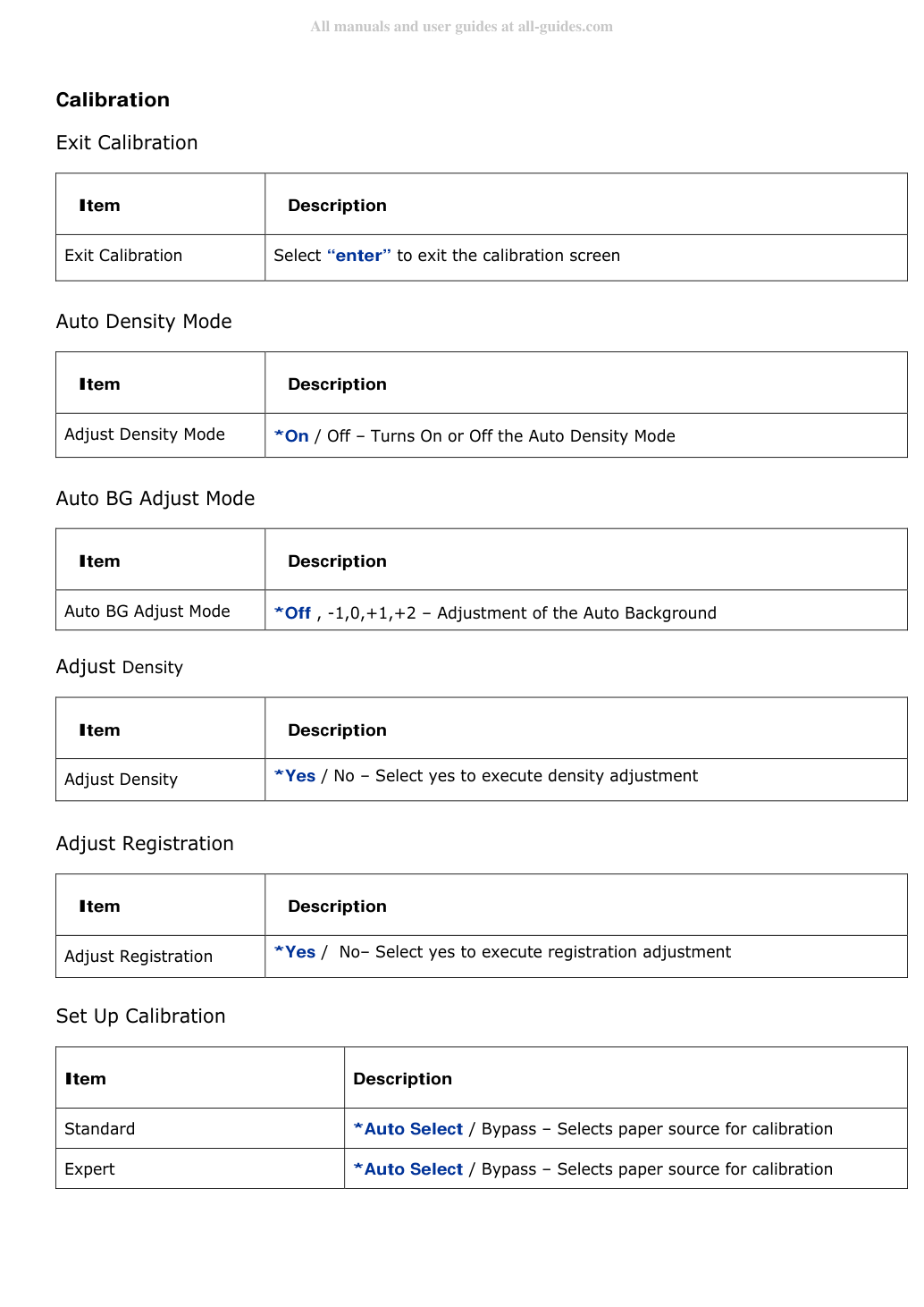This screenshot has height=1307, width=924.
Task: Click the blue *Off default value
Action: 292,613
